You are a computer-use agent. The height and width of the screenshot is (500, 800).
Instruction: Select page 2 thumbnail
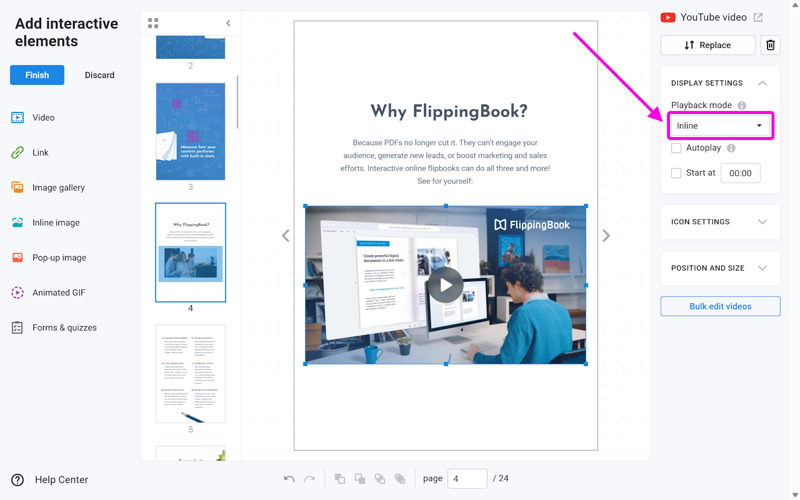tap(190, 47)
